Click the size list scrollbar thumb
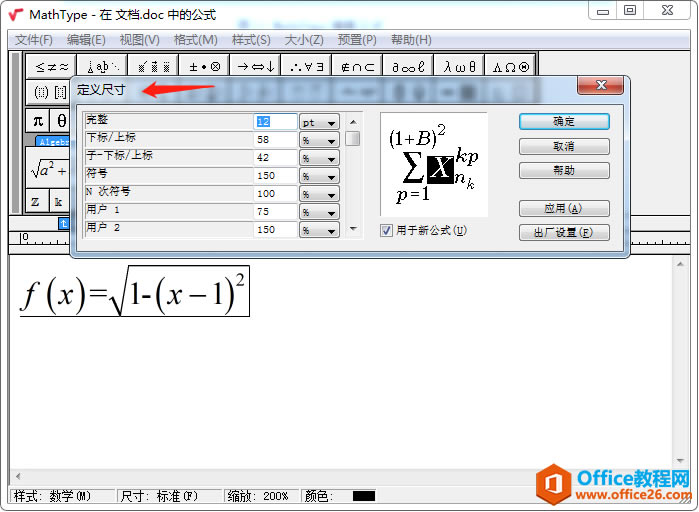The width and height of the screenshot is (699, 512). 353,139
